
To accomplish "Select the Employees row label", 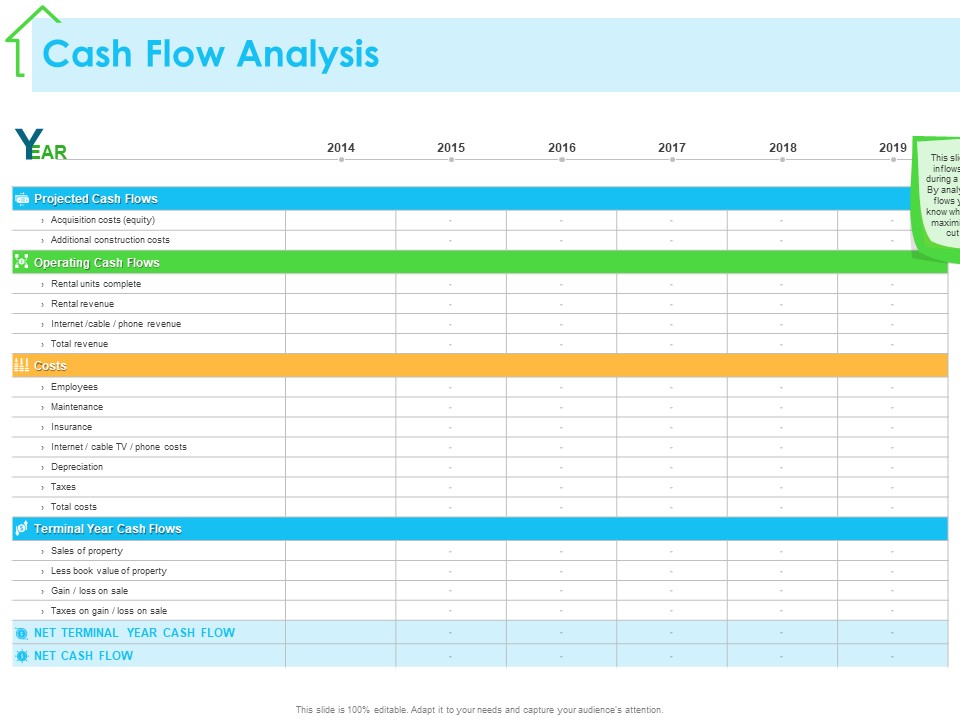I will [x=74, y=387].
